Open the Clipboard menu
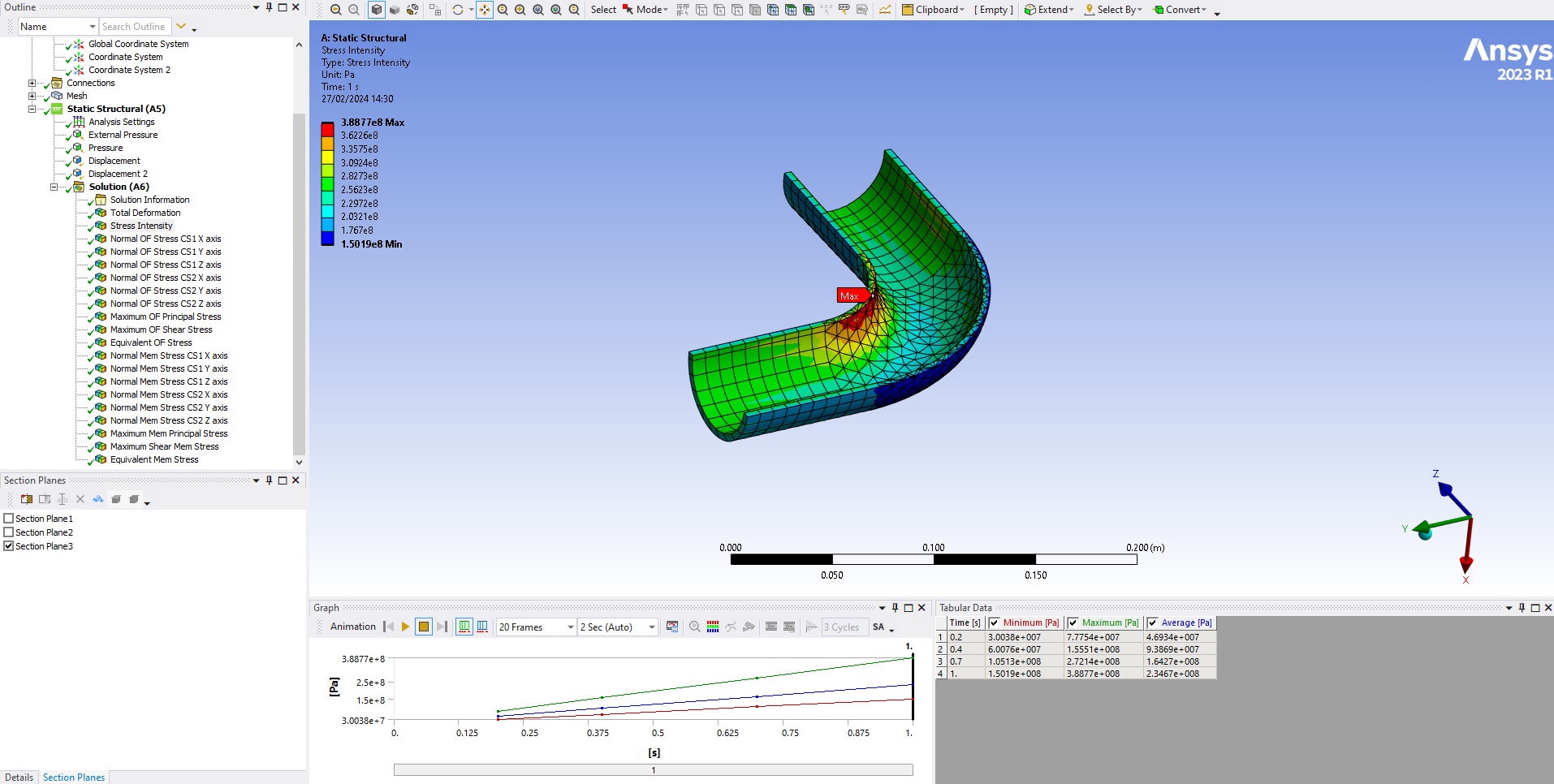 (934, 10)
